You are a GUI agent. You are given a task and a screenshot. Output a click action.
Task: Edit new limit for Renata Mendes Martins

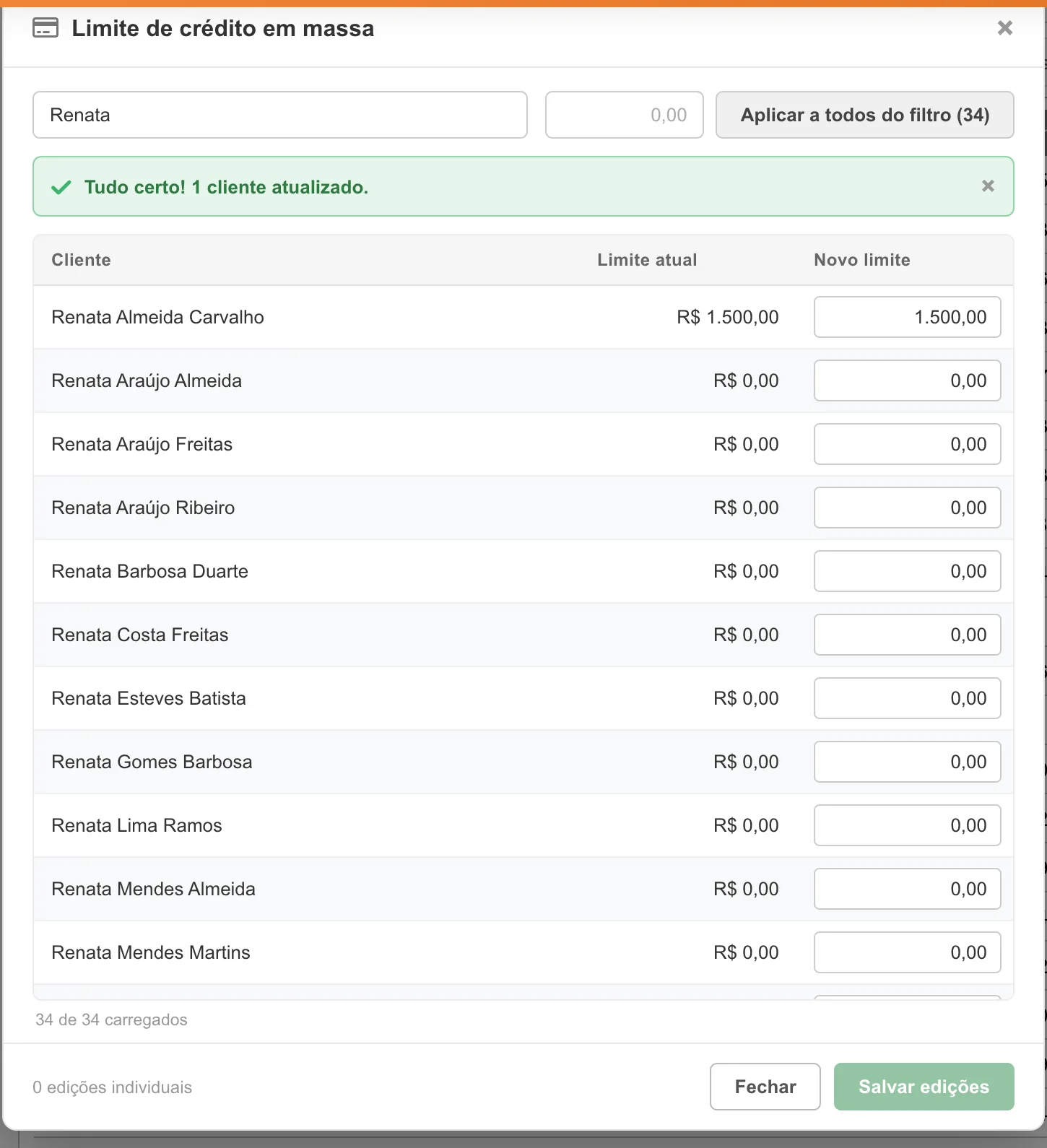[908, 952]
